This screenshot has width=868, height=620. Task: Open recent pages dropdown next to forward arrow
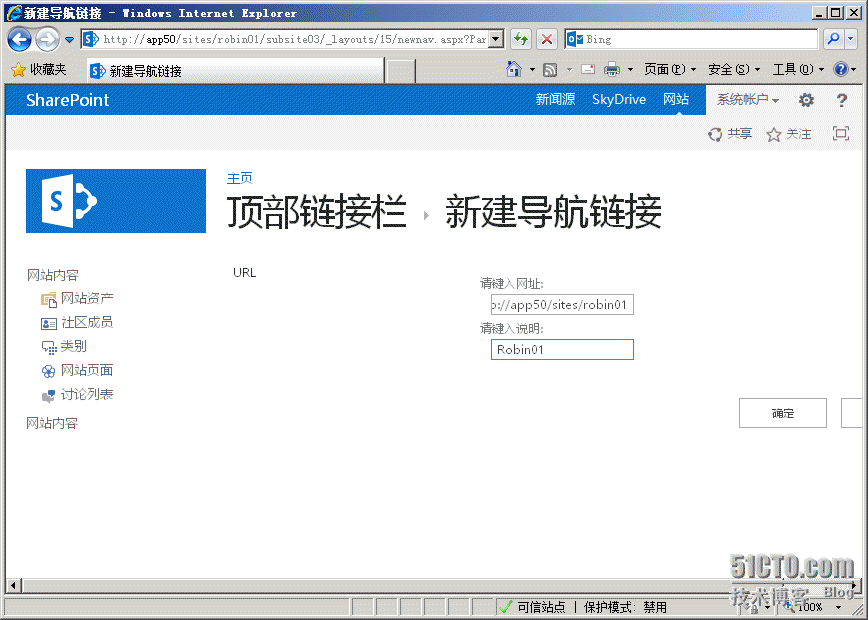point(70,40)
